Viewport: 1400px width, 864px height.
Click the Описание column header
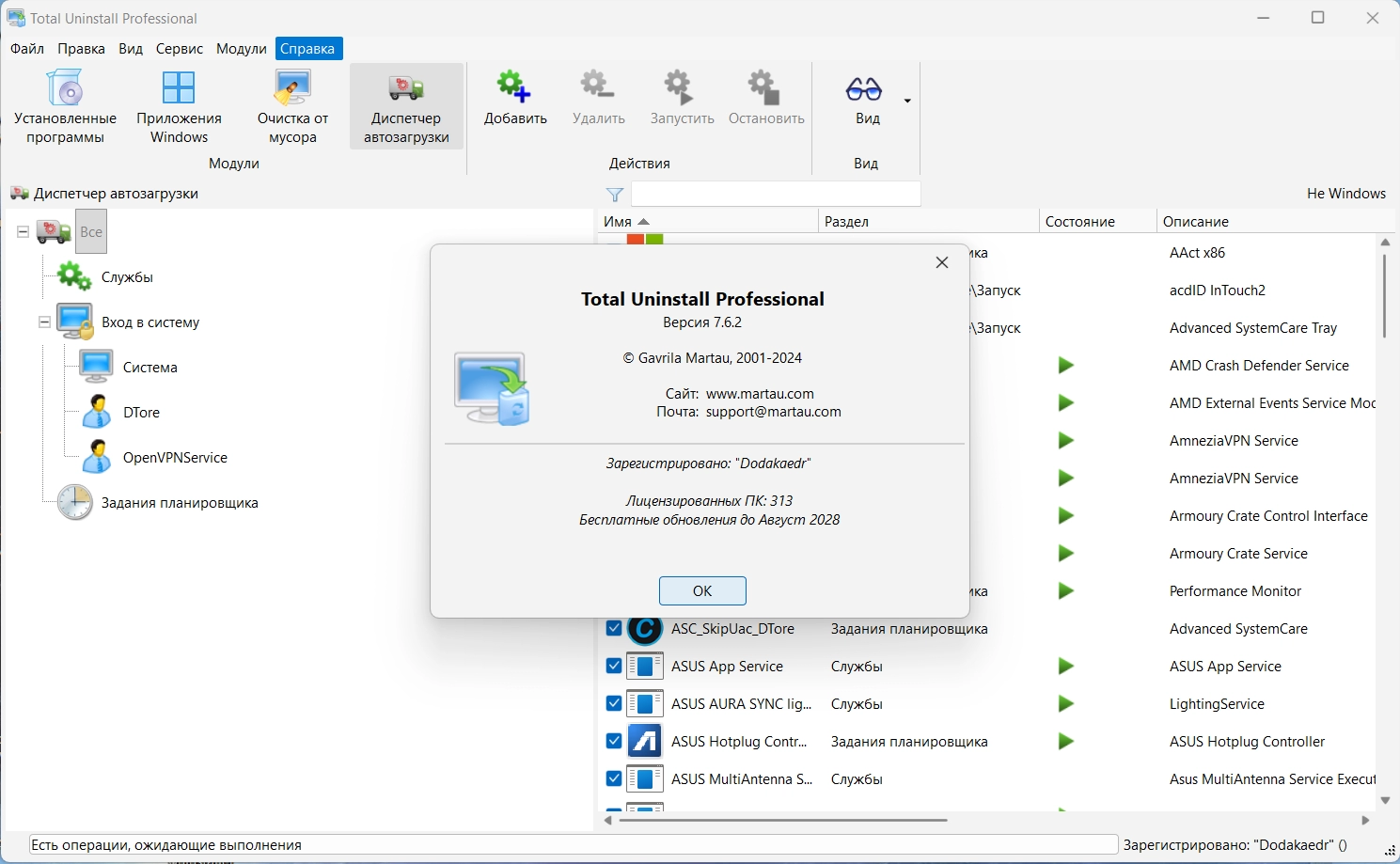coord(1275,222)
